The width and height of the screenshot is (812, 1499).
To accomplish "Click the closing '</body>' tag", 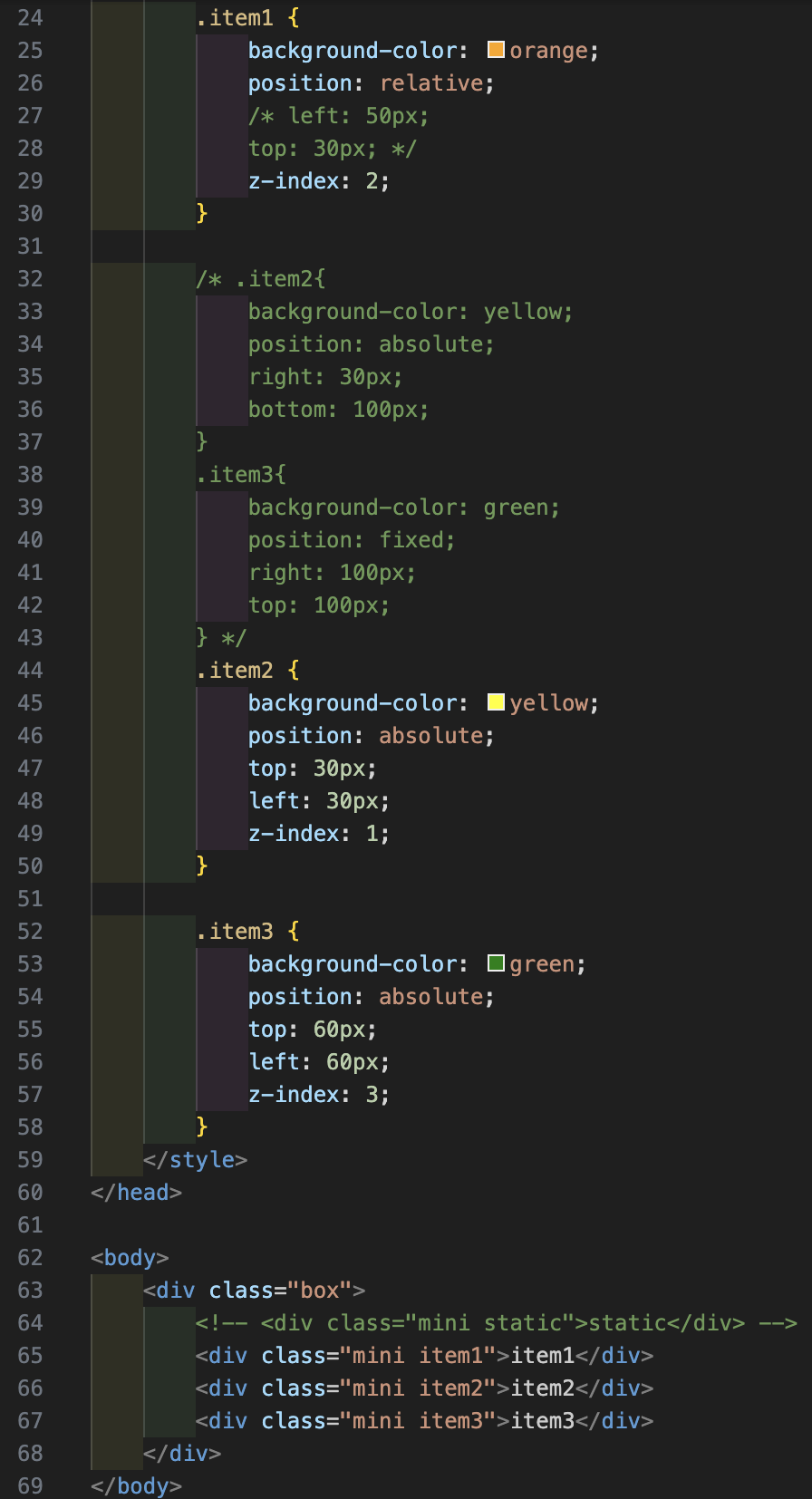I will pos(136,1485).
